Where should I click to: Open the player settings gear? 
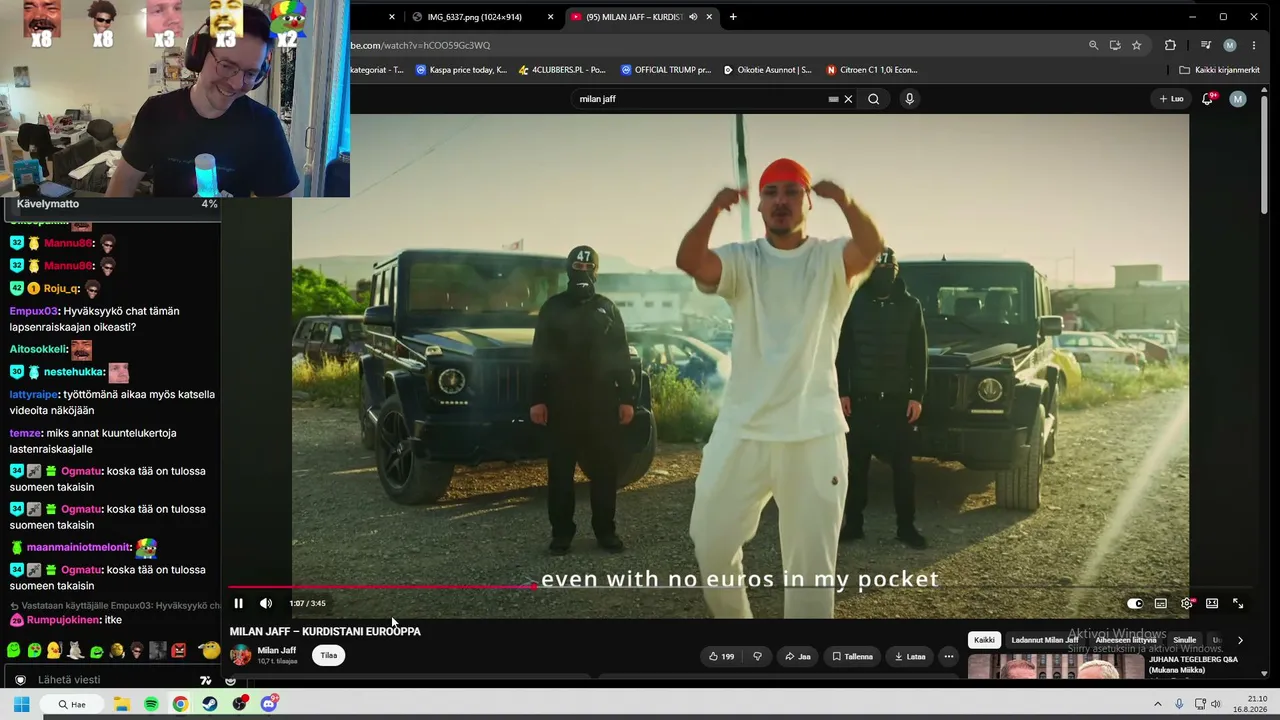coord(1187,603)
